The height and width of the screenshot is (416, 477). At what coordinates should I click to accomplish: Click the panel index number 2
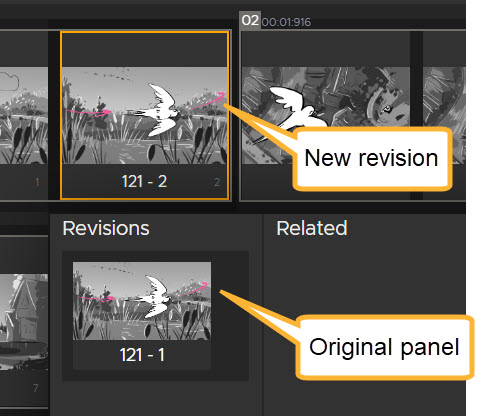pyautogui.click(x=217, y=182)
